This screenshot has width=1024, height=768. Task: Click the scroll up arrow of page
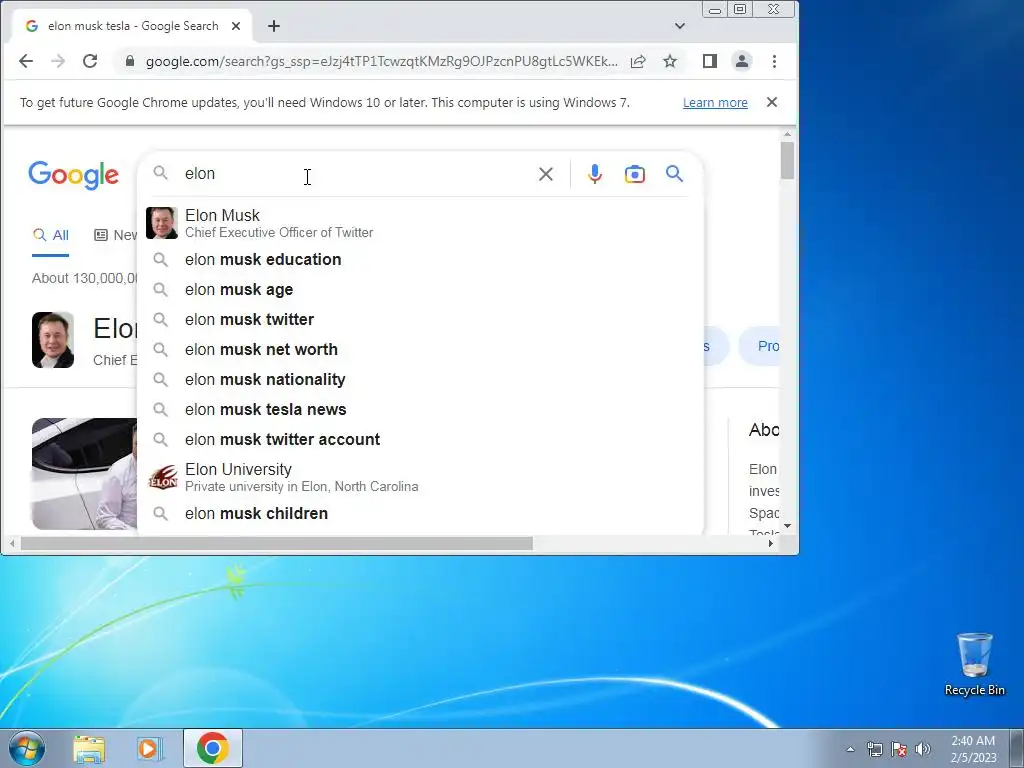(788, 135)
